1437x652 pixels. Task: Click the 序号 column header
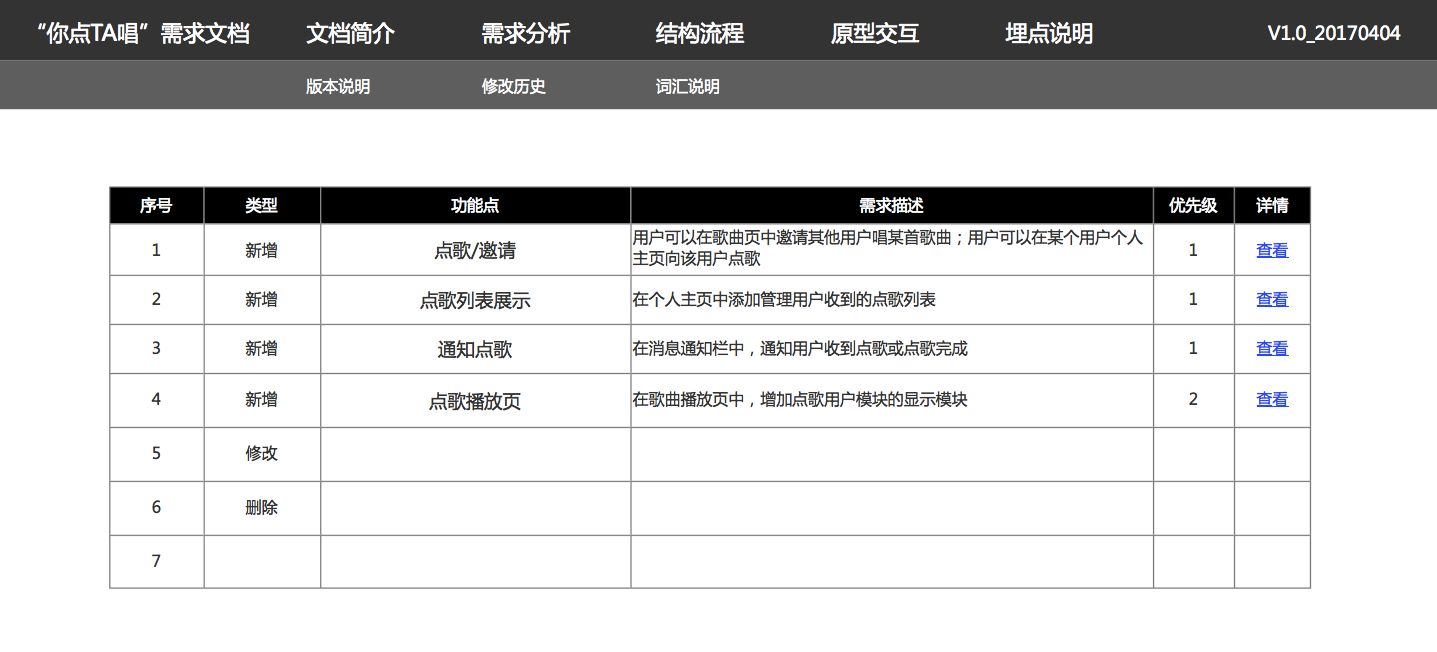click(x=156, y=205)
